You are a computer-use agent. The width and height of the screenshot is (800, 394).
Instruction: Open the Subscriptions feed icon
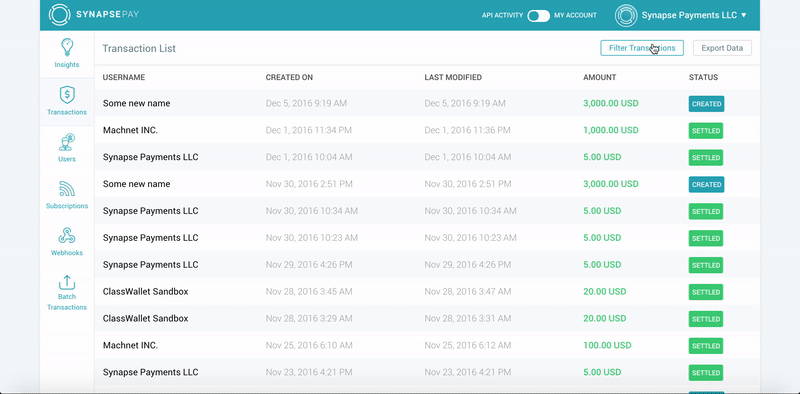67,189
